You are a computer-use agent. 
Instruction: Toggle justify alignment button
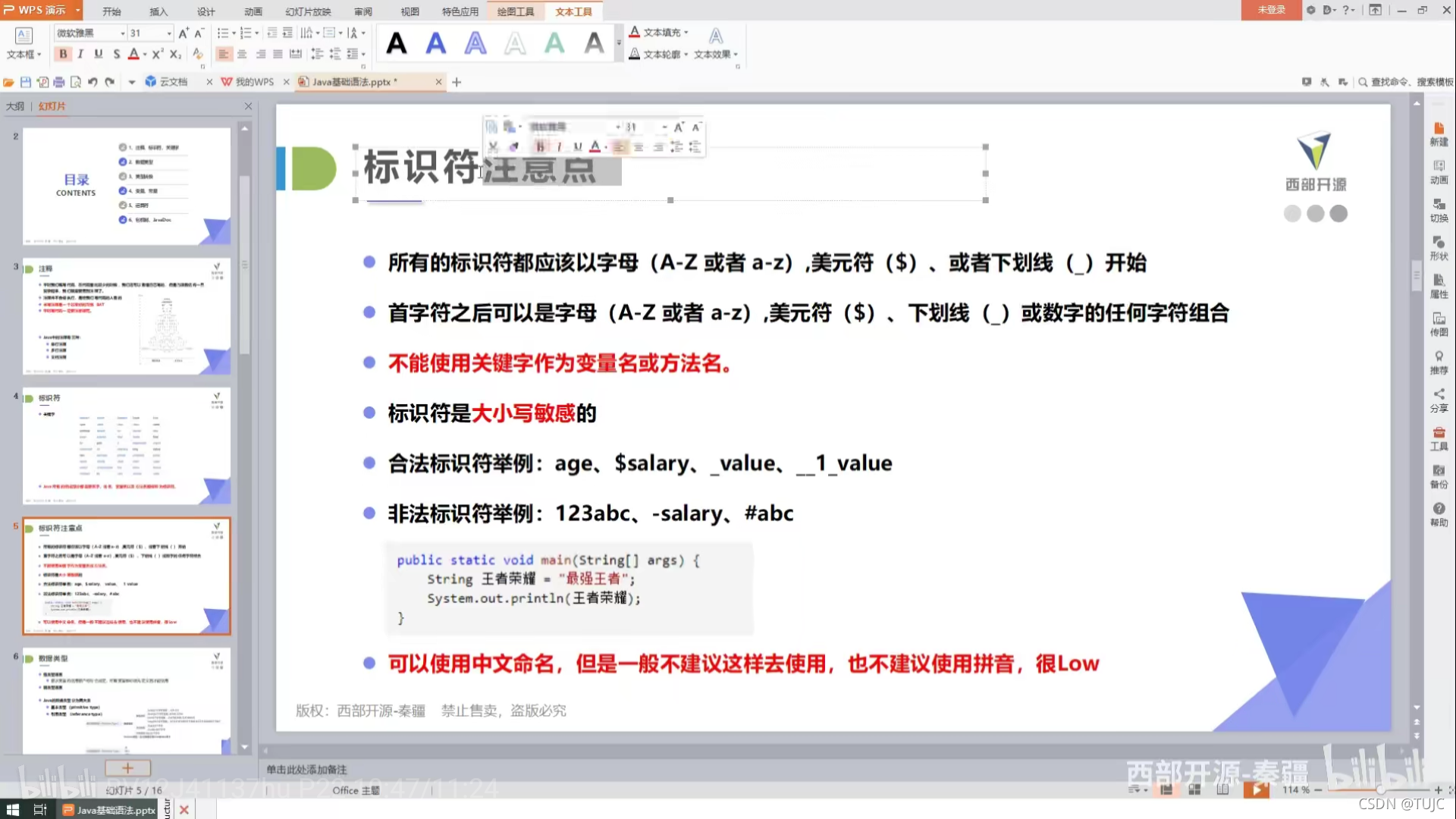tap(278, 54)
